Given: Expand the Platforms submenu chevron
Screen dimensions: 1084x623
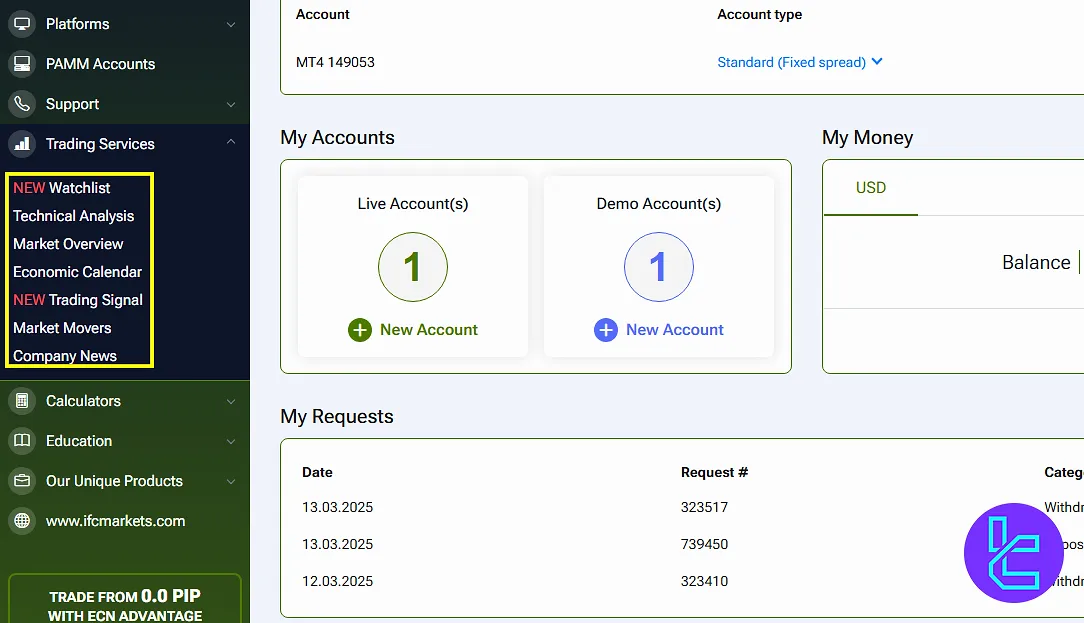Looking at the screenshot, I should click(x=231, y=24).
